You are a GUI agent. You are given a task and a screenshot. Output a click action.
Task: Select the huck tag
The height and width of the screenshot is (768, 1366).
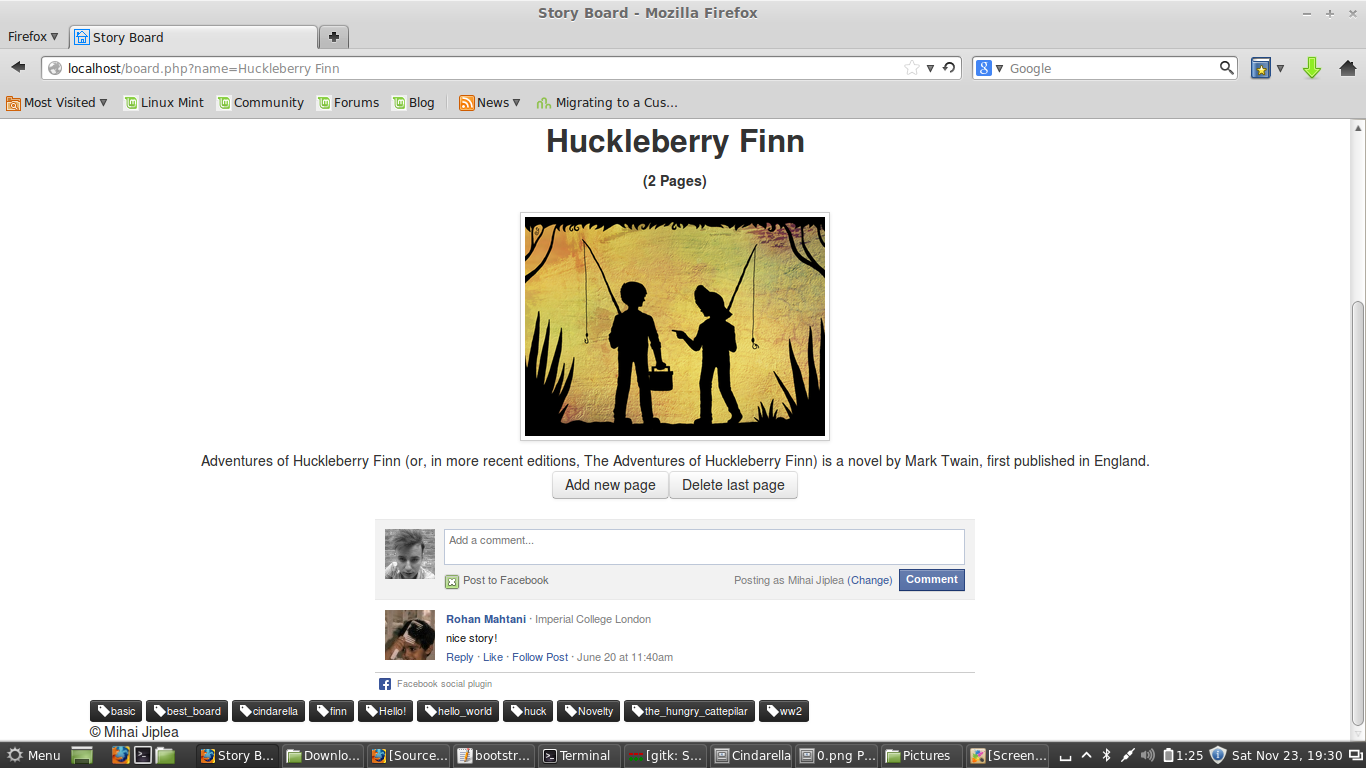pos(528,711)
